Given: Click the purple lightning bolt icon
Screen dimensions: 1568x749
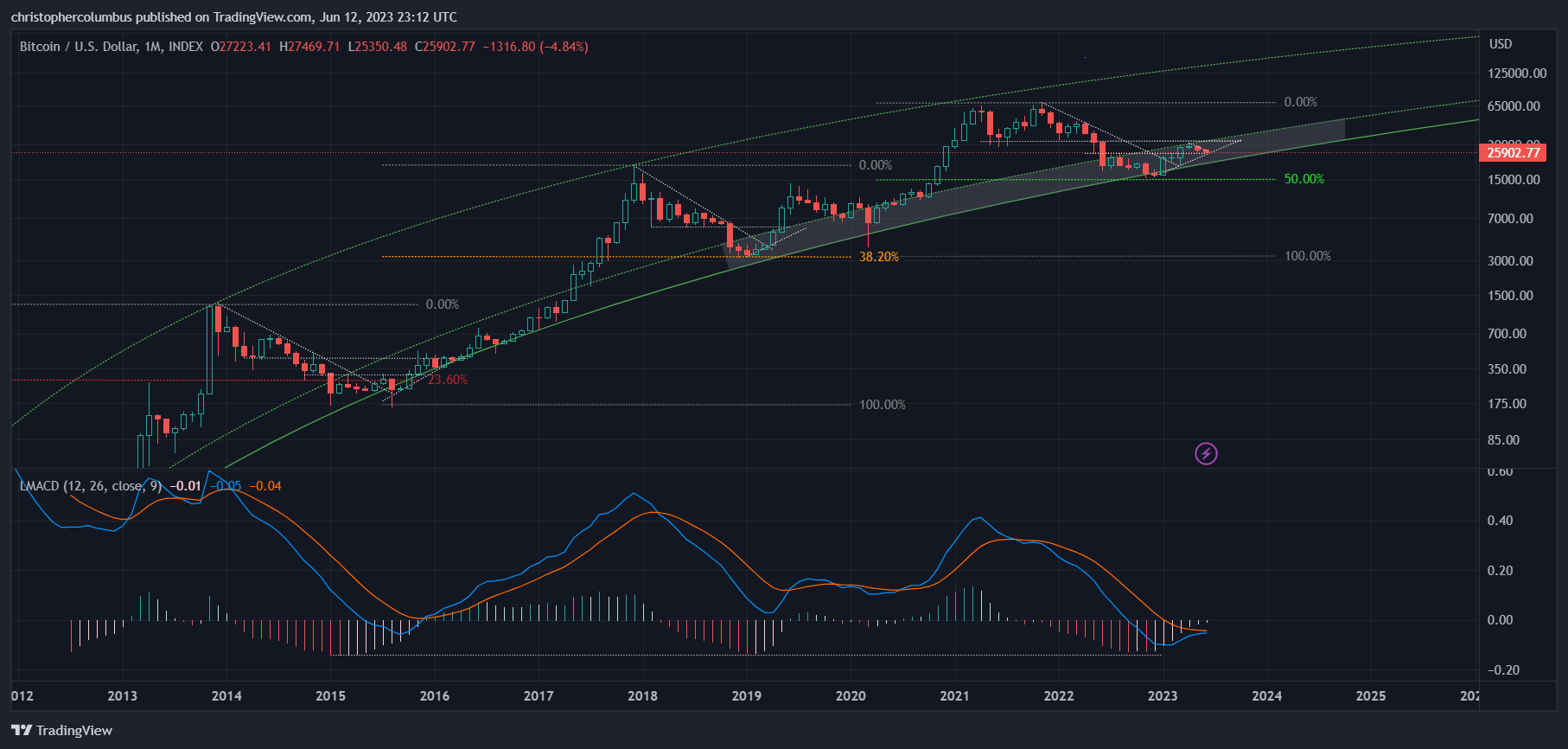Looking at the screenshot, I should pos(1206,453).
